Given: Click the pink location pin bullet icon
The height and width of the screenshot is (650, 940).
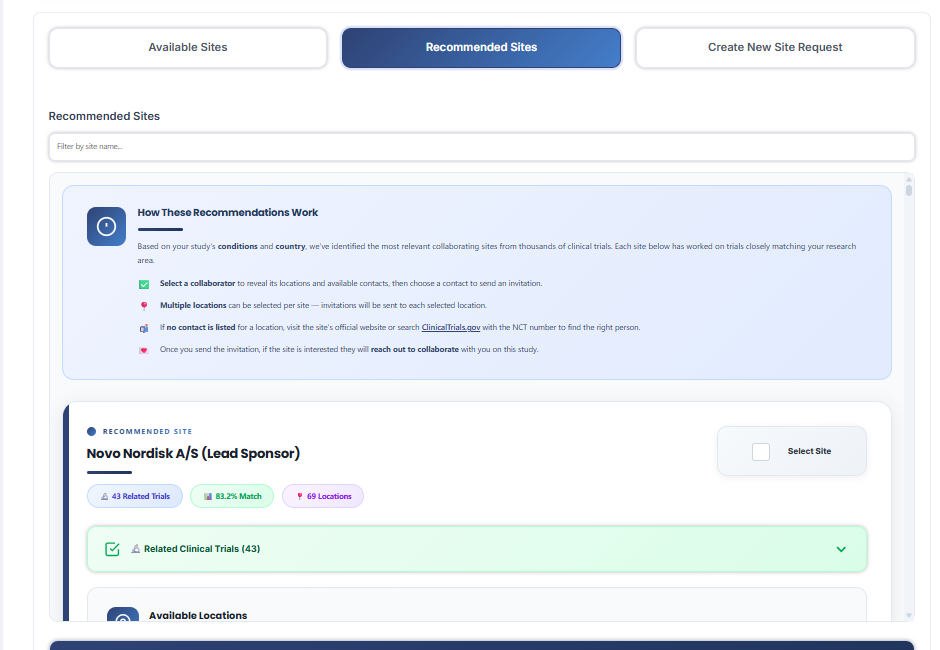Looking at the screenshot, I should click(x=143, y=306).
